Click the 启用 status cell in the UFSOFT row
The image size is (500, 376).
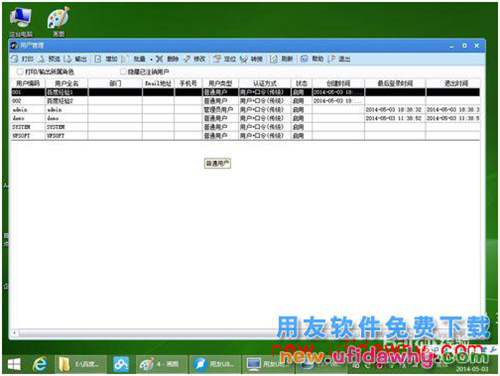[x=301, y=135]
